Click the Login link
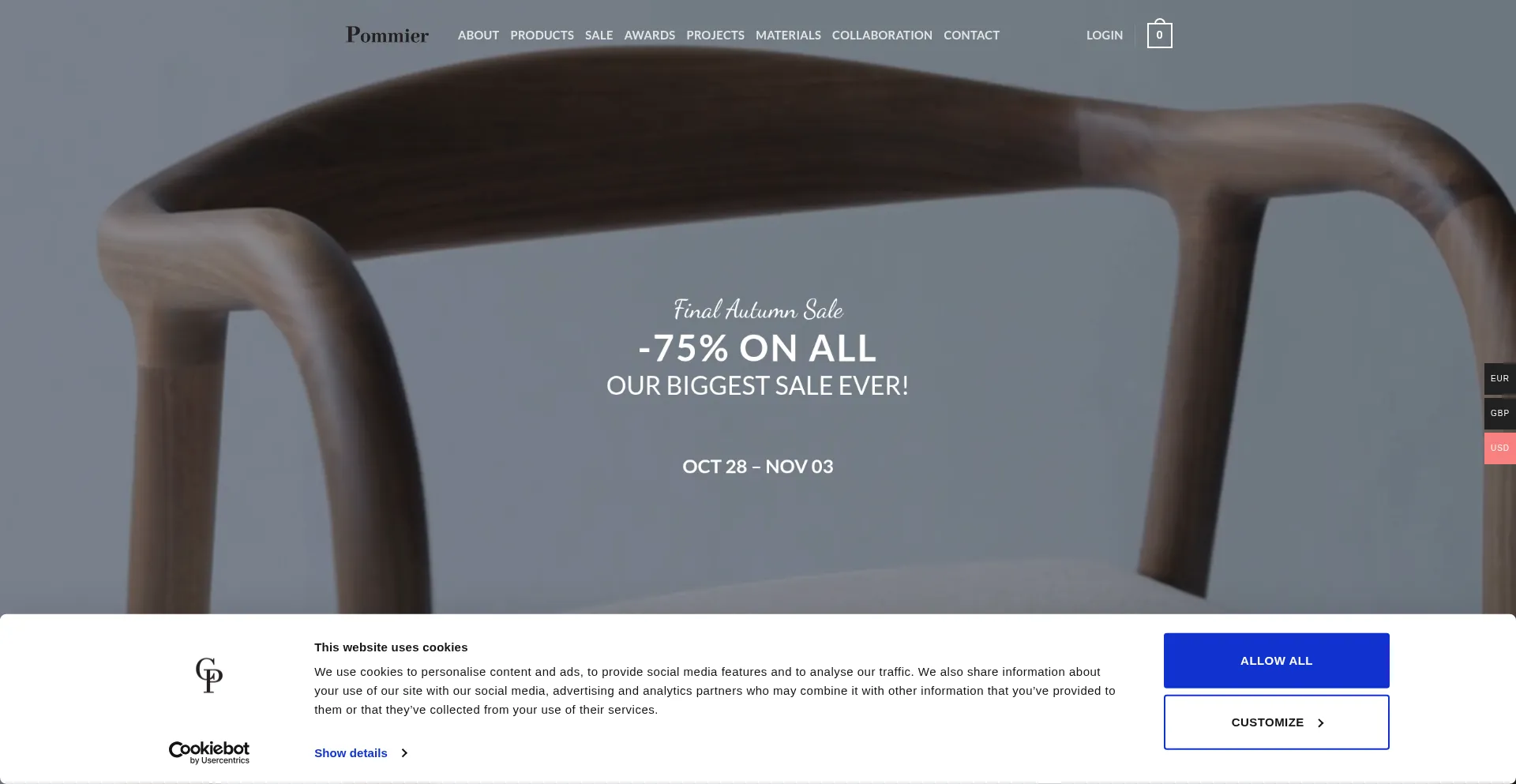Image resolution: width=1516 pixels, height=784 pixels. tap(1104, 36)
